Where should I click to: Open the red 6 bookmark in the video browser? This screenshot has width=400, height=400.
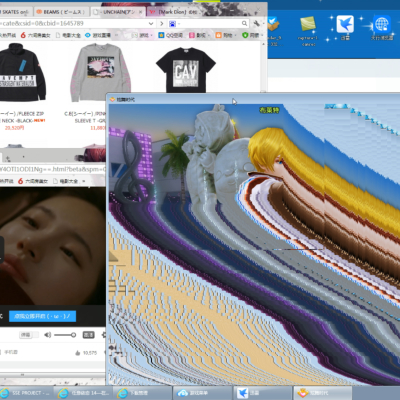[33, 181]
